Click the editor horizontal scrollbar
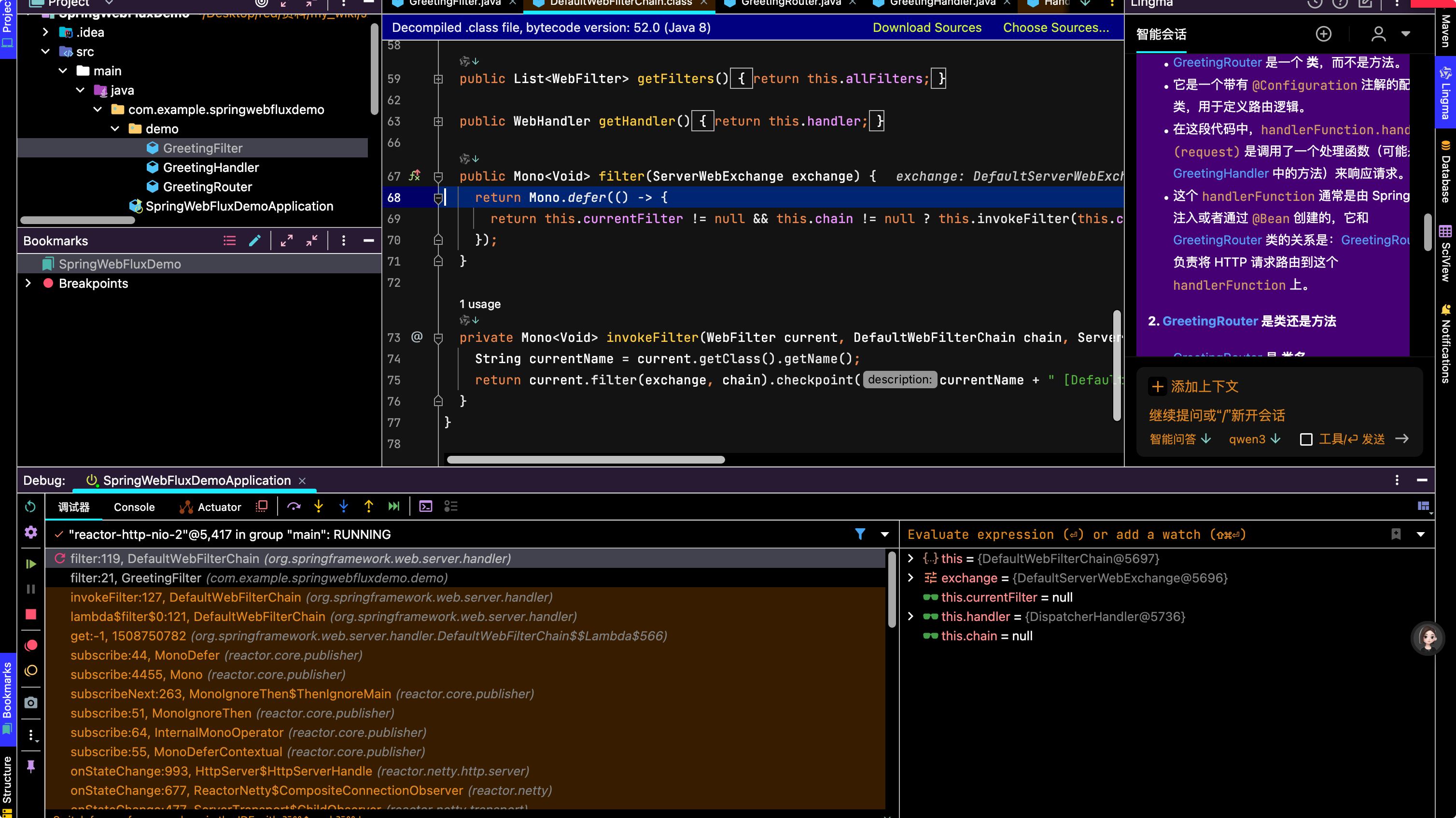 (x=586, y=460)
